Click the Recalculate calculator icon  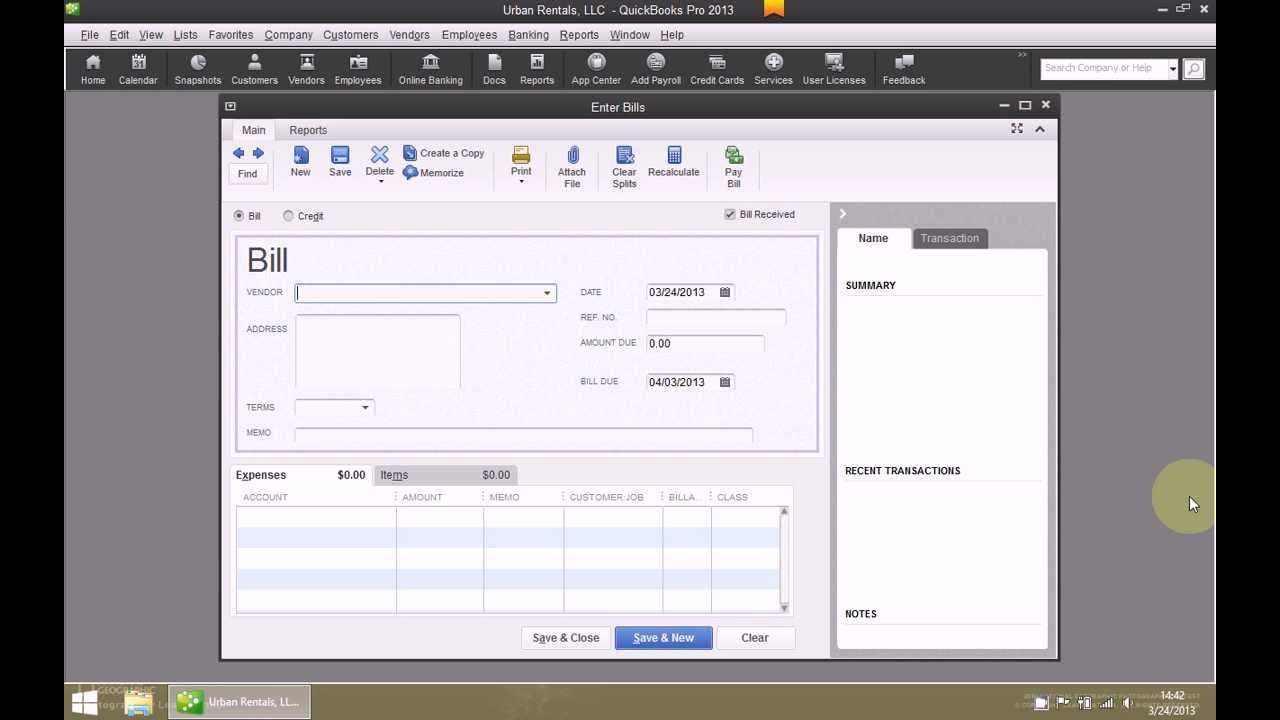pyautogui.click(x=673, y=161)
